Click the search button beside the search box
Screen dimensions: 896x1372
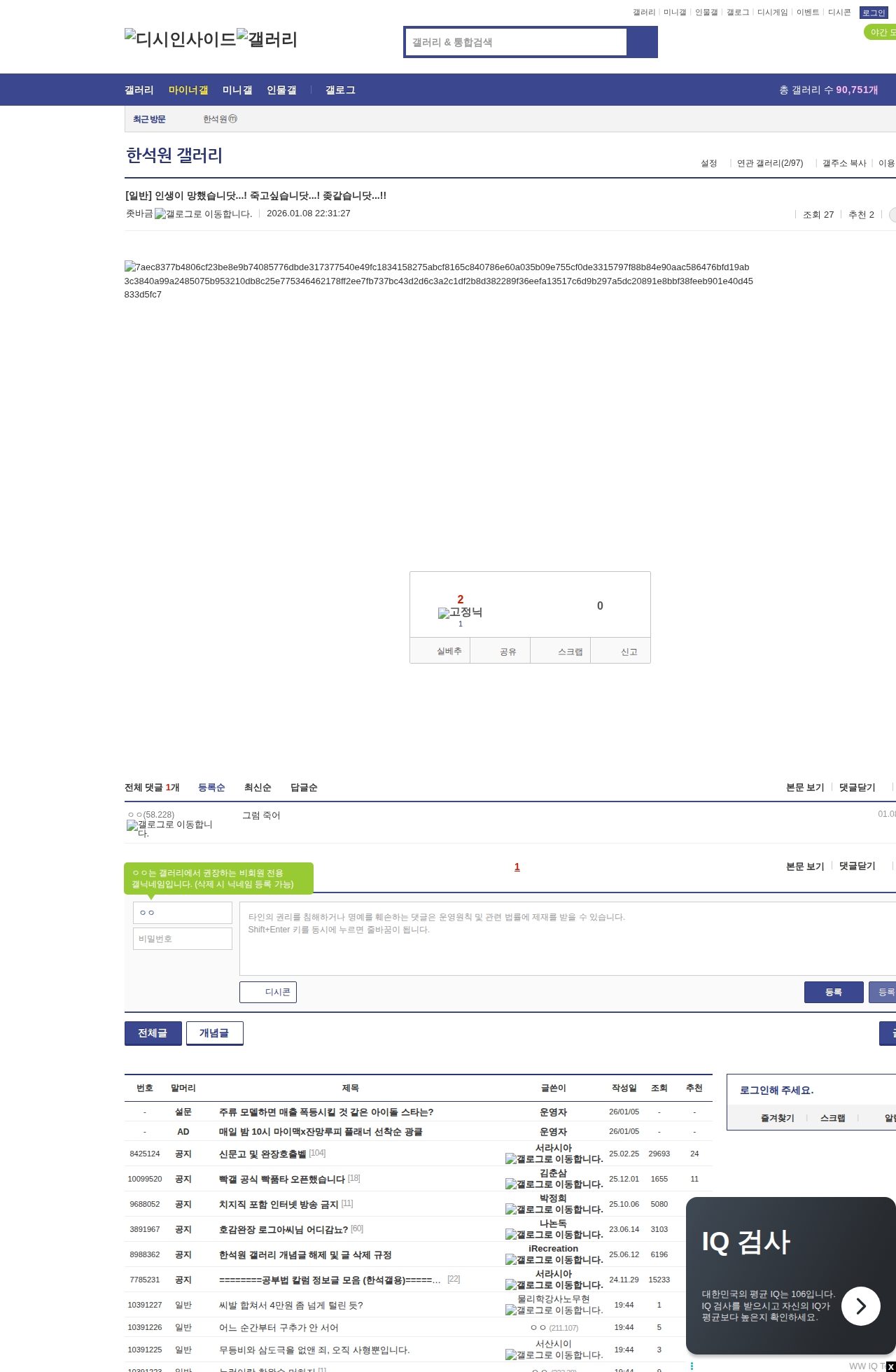(642, 42)
